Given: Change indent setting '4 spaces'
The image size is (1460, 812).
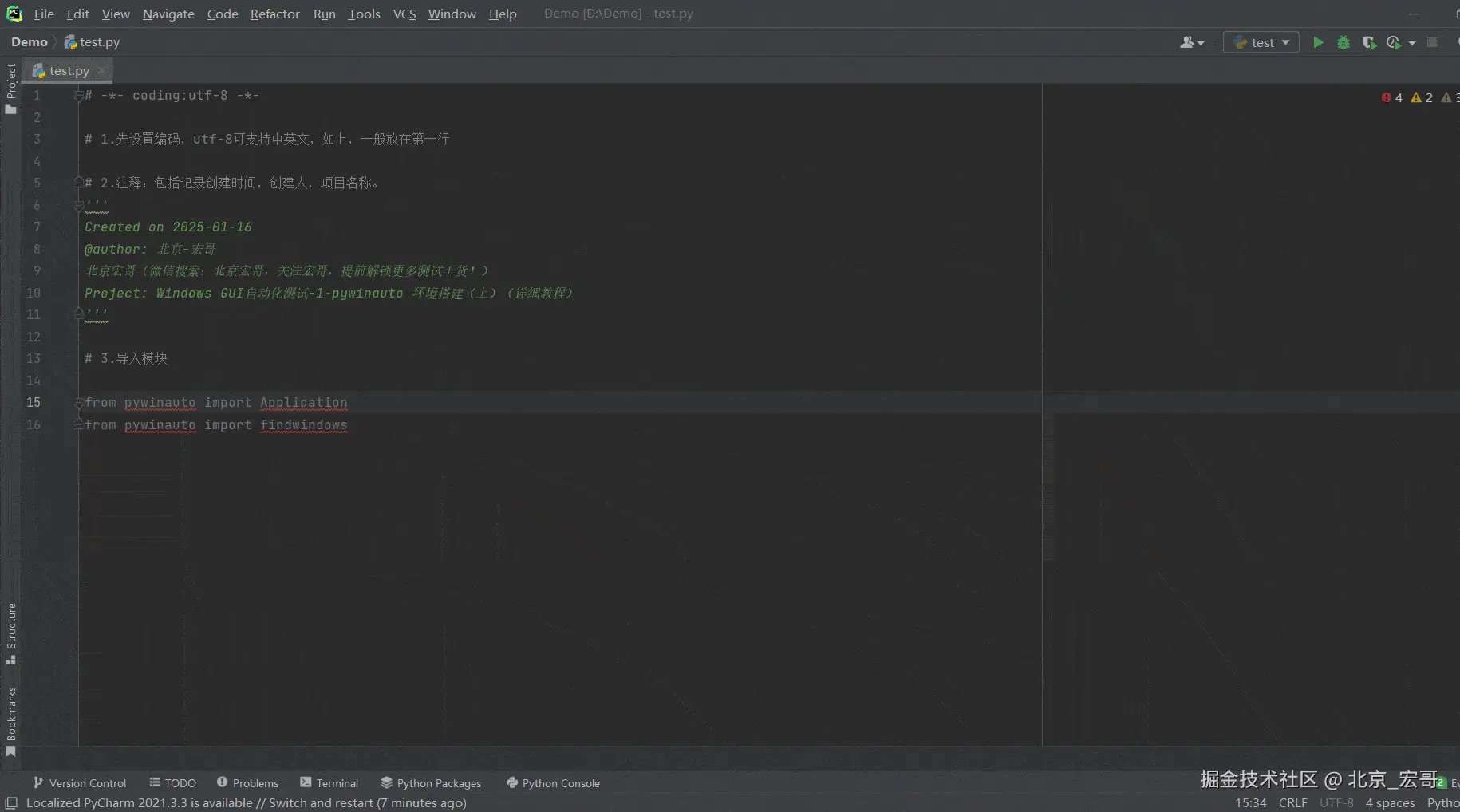Looking at the screenshot, I should click(1390, 803).
